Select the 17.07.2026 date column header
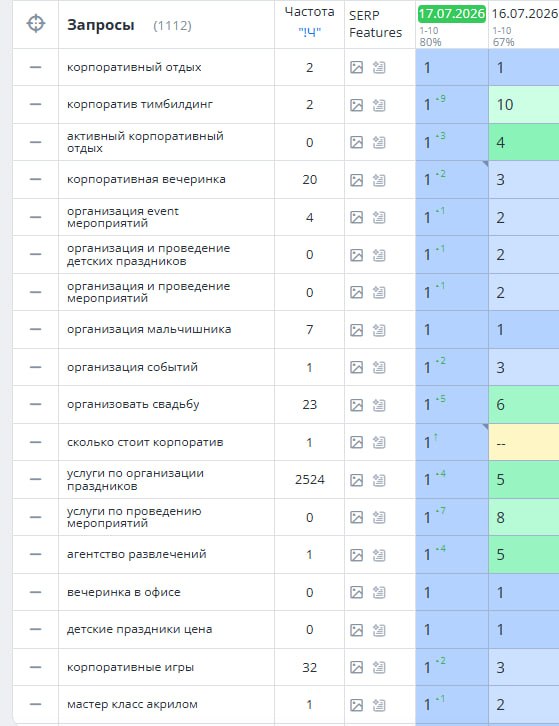The height and width of the screenshot is (726, 559). pyautogui.click(x=452, y=13)
